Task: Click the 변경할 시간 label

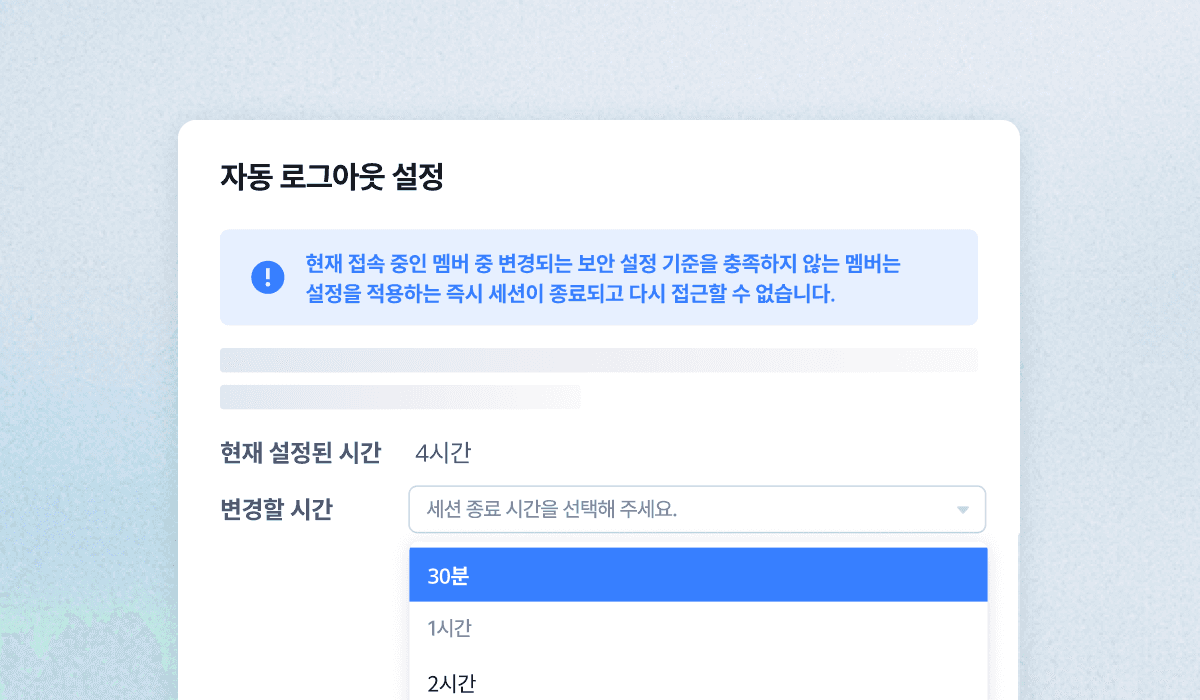Action: [x=275, y=508]
